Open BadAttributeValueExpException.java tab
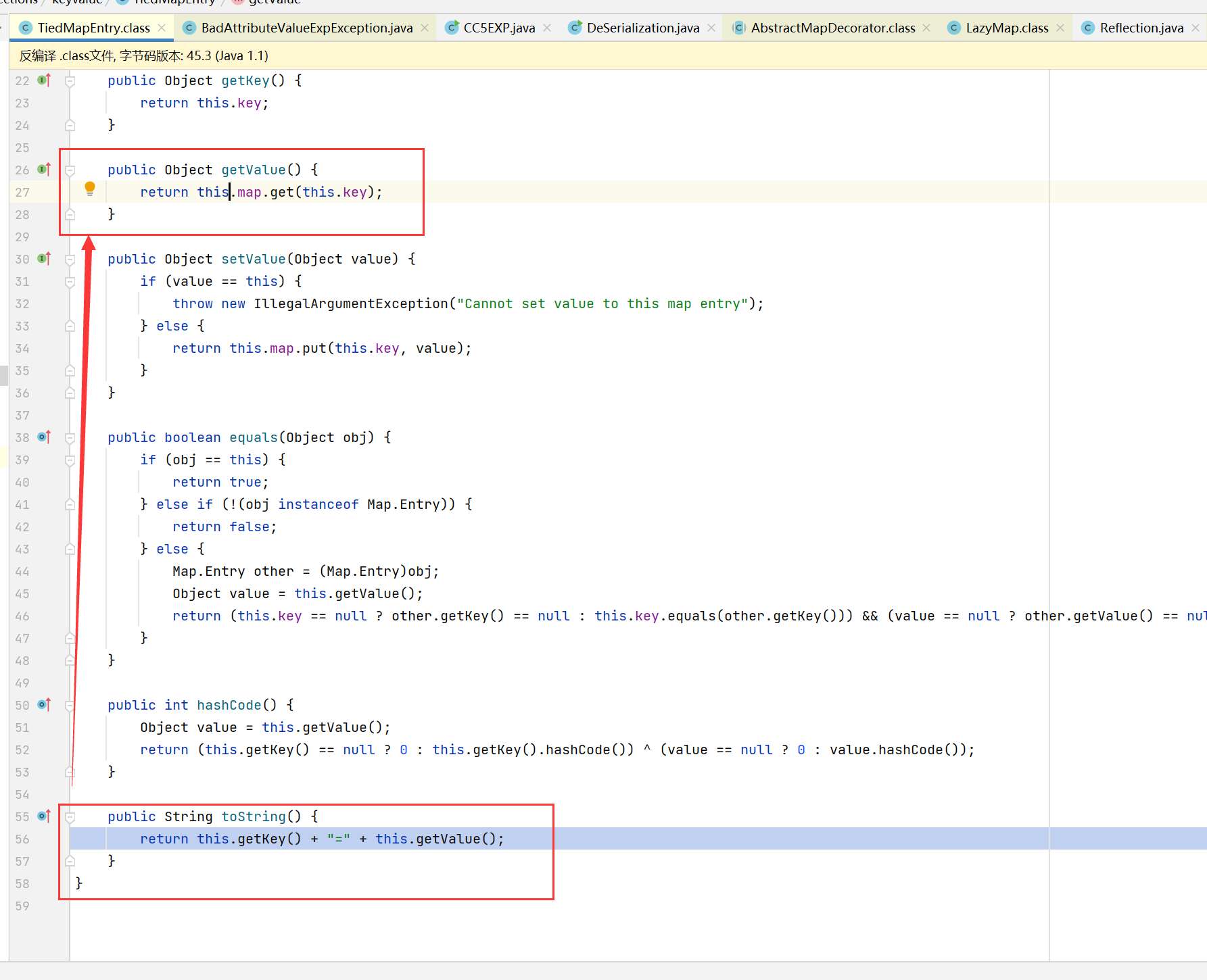 point(306,28)
